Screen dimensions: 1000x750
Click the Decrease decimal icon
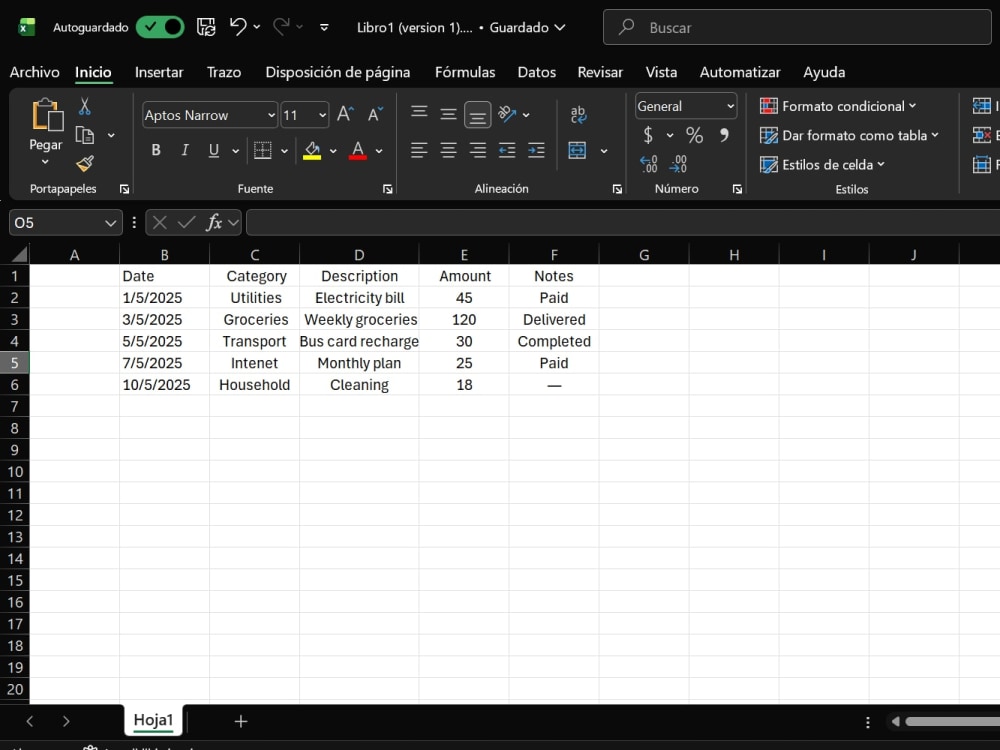(x=678, y=165)
